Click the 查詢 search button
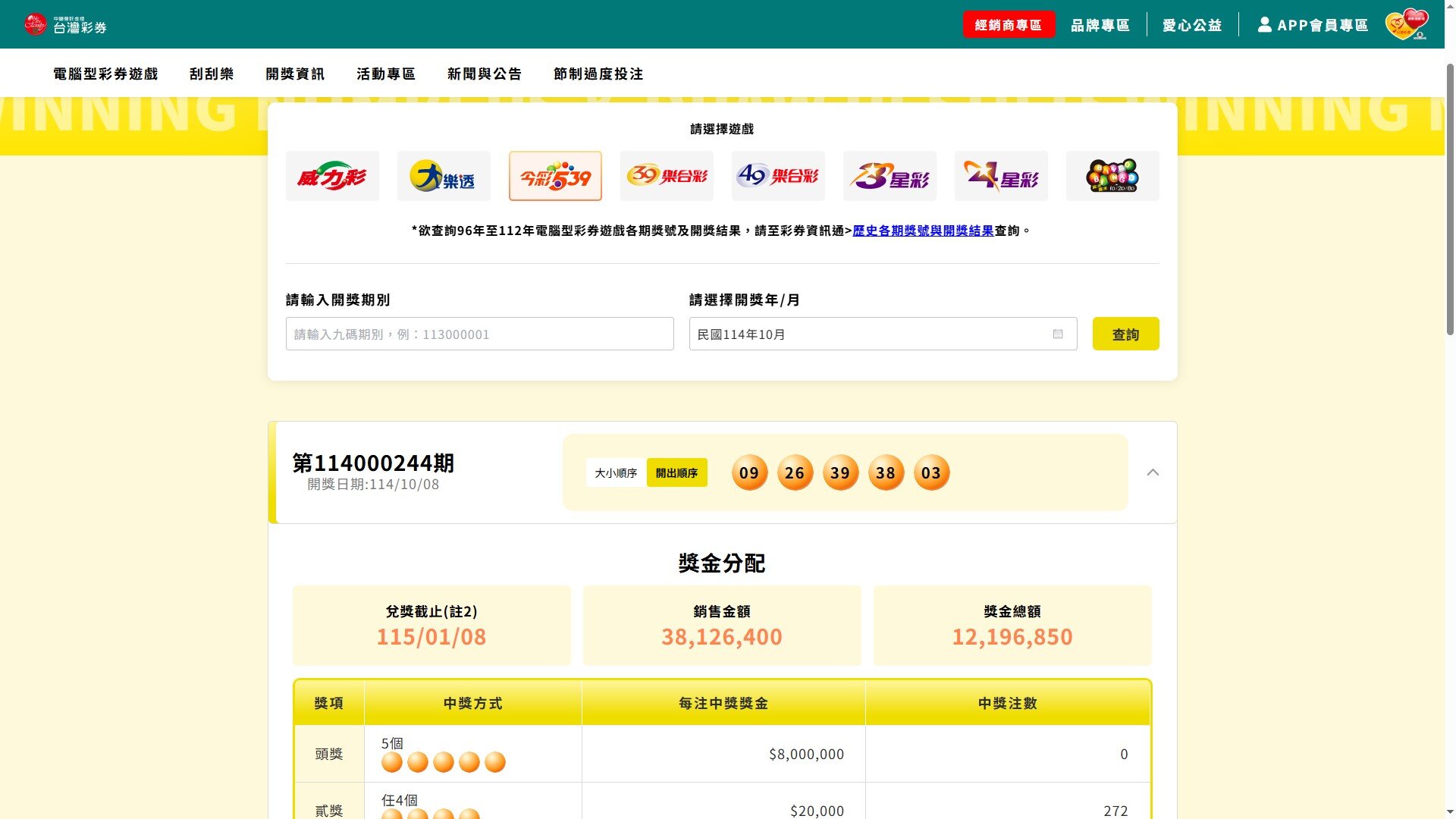The height and width of the screenshot is (819, 1456). [1125, 334]
